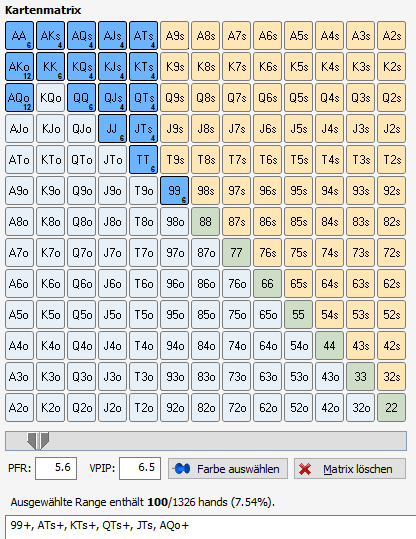Select the AJo offsuit cell

point(20,129)
